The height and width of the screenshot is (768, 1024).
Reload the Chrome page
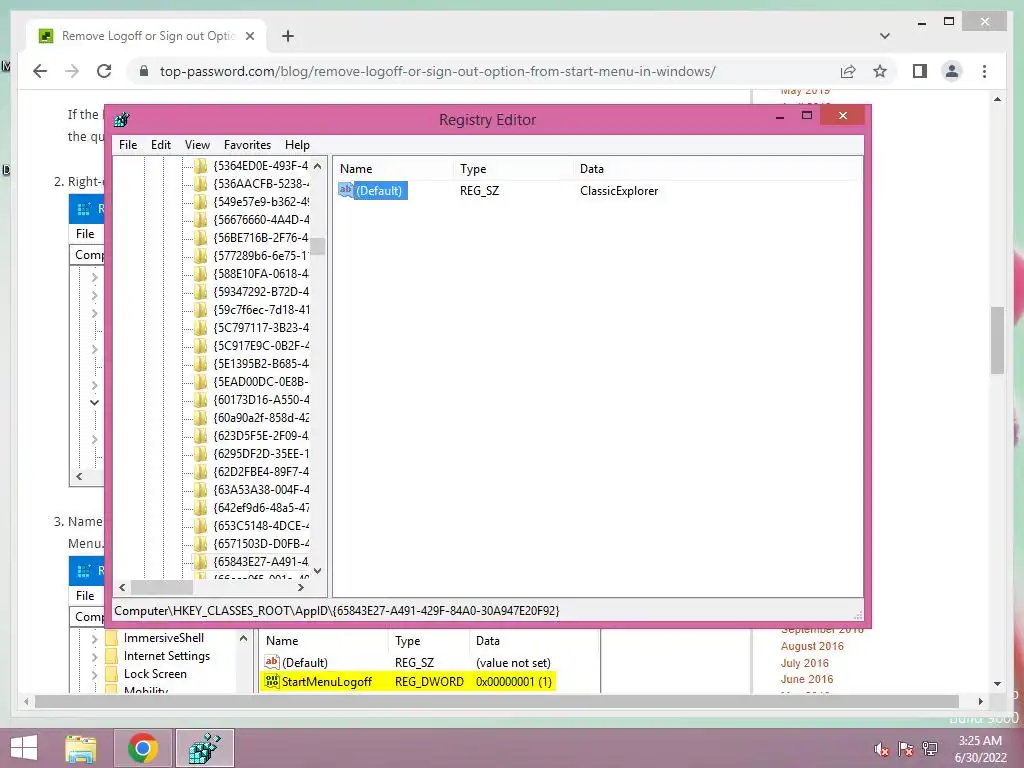coord(104,71)
